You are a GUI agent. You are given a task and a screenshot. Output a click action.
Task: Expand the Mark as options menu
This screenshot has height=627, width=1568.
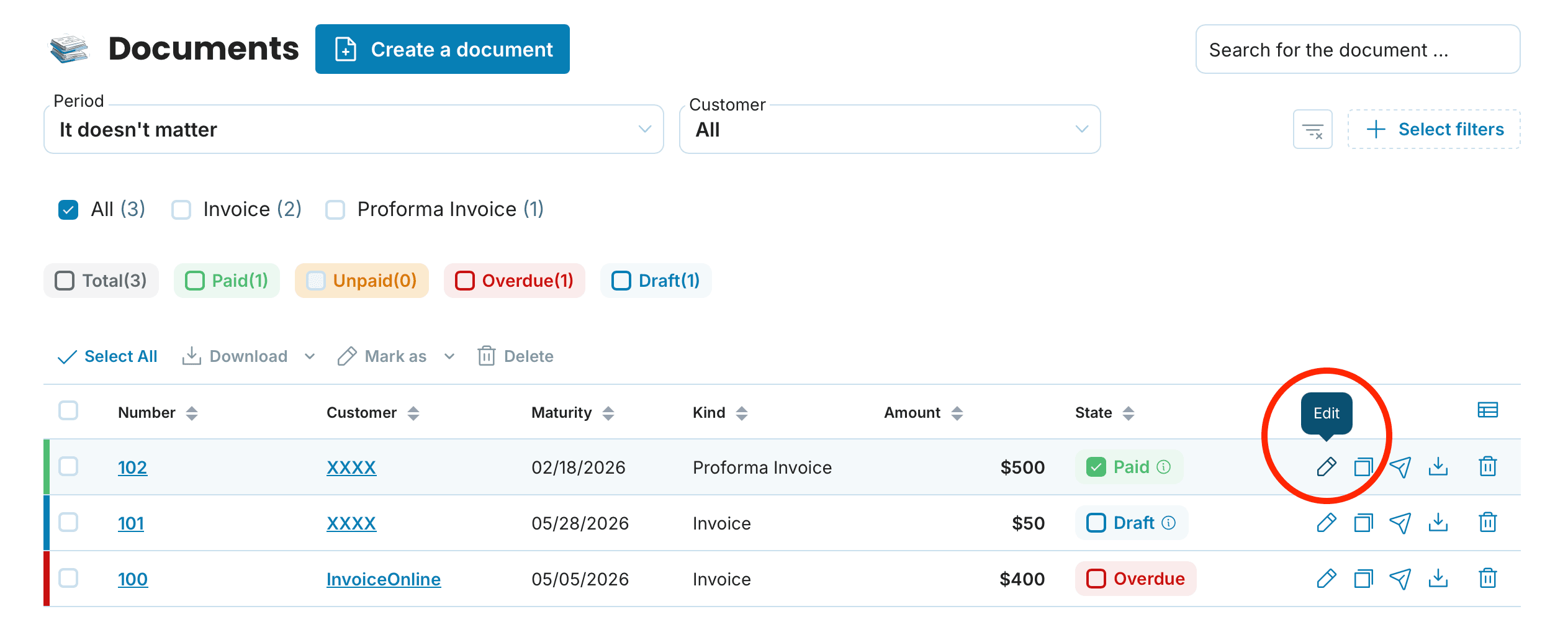click(x=449, y=356)
